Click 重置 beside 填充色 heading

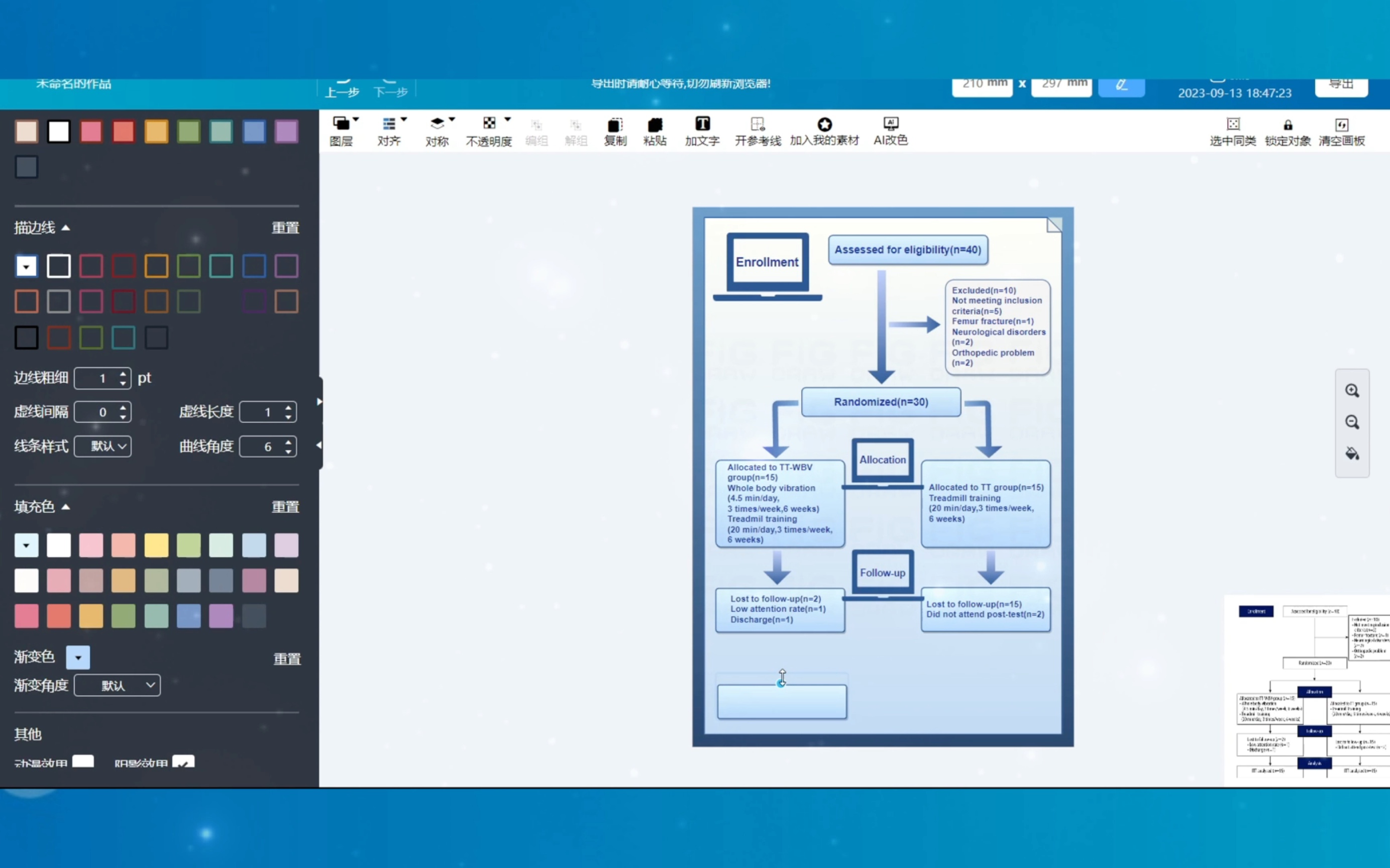[x=285, y=507]
